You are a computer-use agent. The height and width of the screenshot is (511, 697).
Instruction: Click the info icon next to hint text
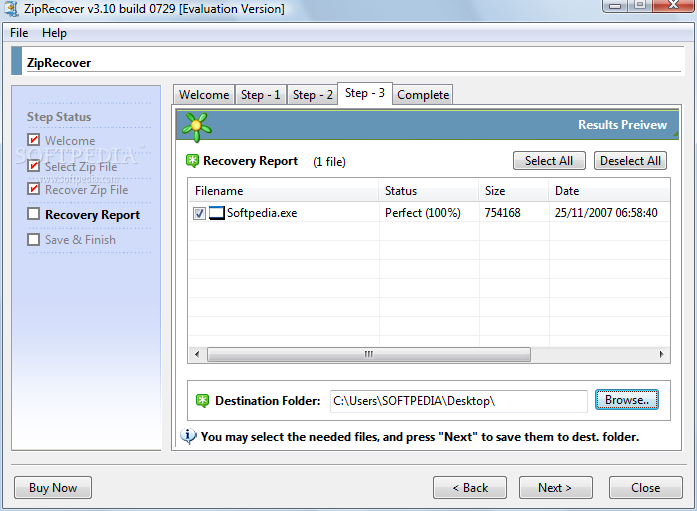point(188,436)
